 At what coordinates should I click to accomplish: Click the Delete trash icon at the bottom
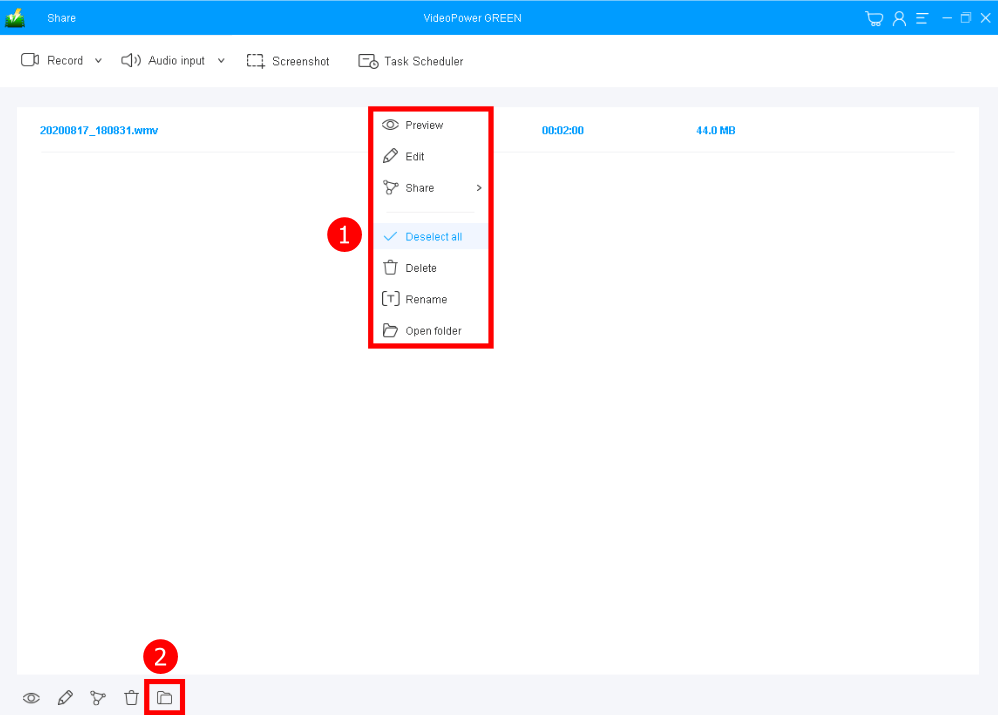click(x=131, y=697)
